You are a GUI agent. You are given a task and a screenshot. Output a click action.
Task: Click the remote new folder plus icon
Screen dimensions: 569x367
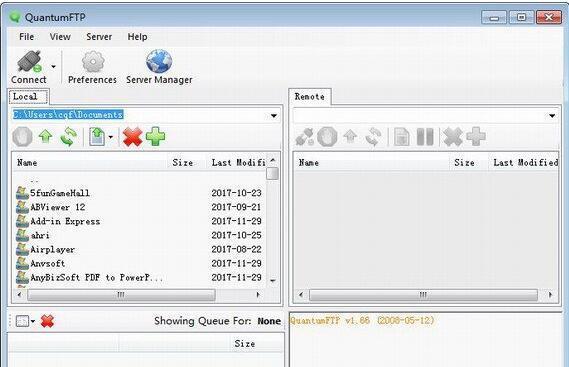(x=476, y=136)
